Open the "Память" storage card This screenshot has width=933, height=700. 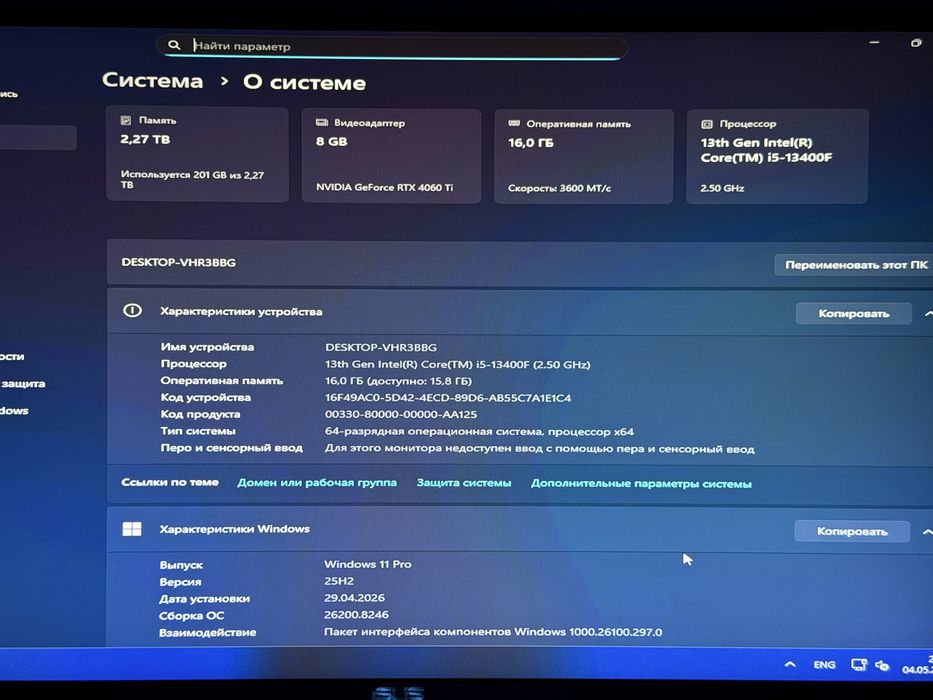[x=197, y=154]
